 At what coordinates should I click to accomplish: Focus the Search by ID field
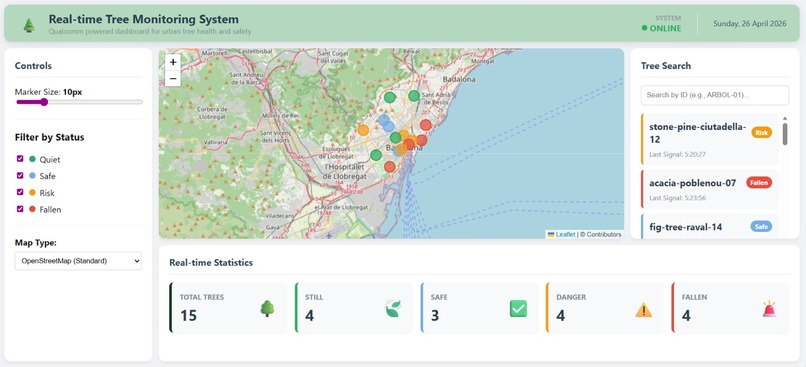coord(715,95)
